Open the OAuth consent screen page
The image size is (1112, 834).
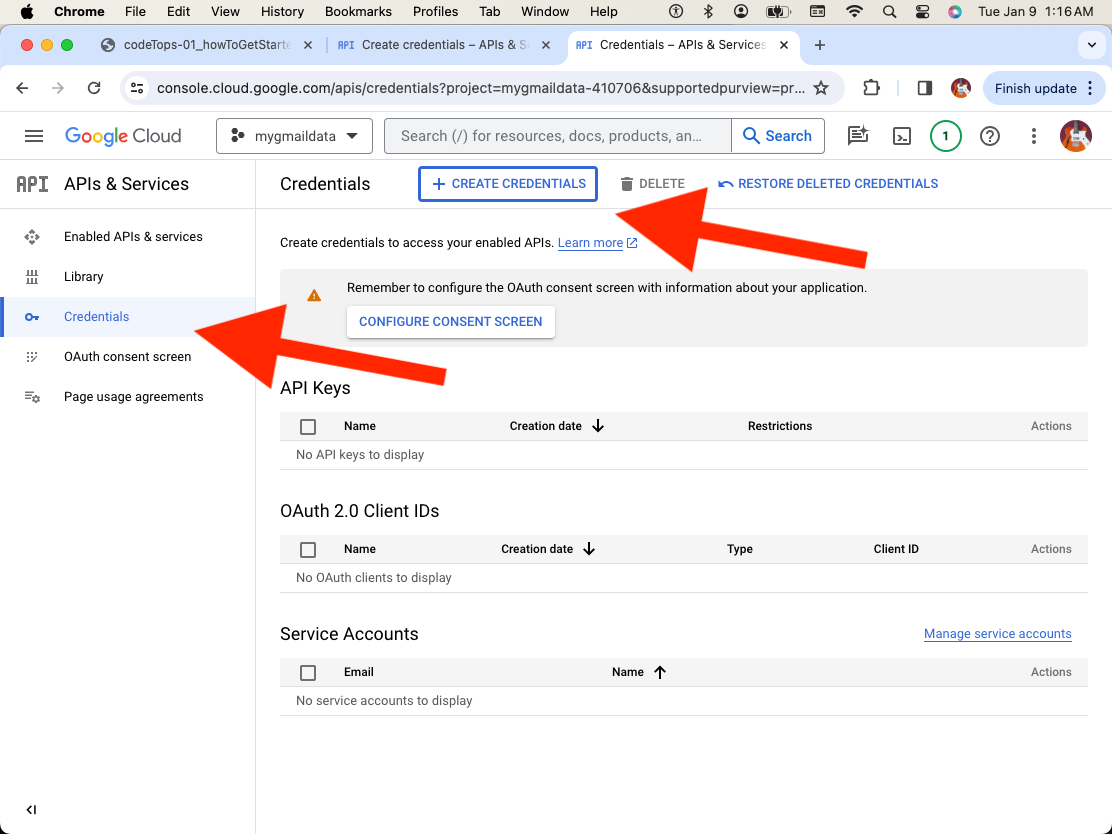click(128, 357)
